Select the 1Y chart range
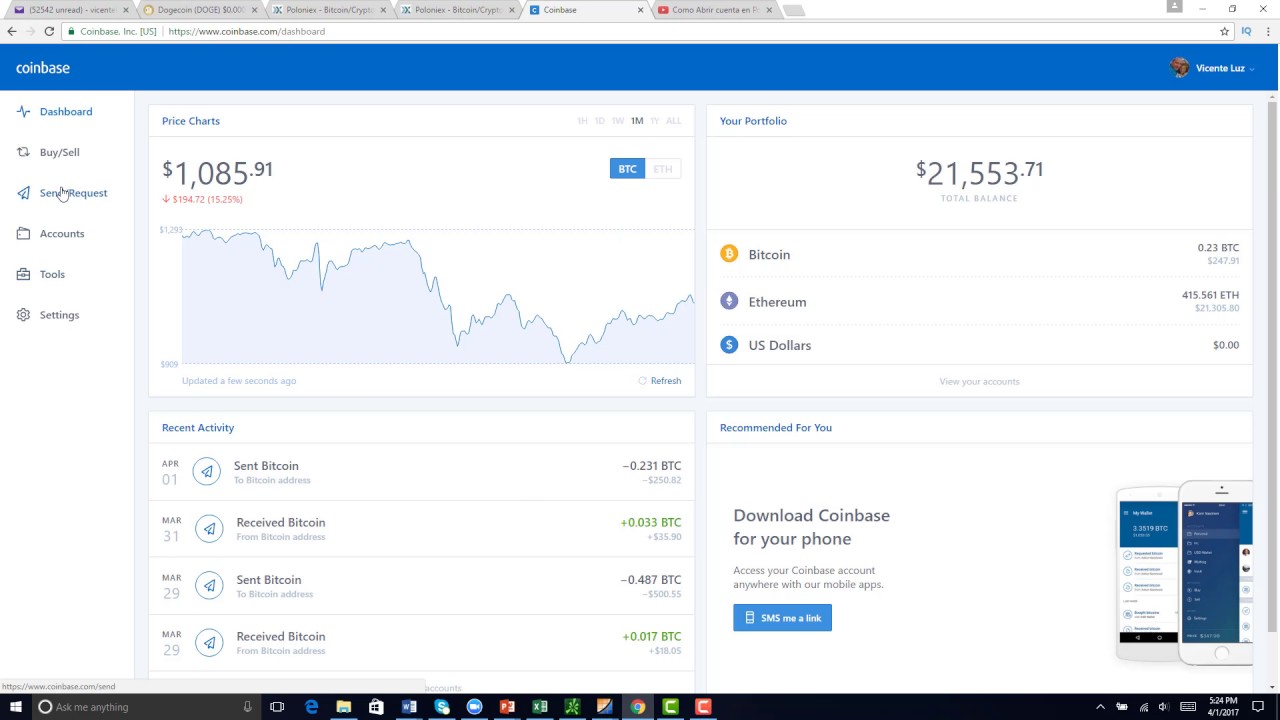This screenshot has width=1280, height=720. [x=655, y=121]
